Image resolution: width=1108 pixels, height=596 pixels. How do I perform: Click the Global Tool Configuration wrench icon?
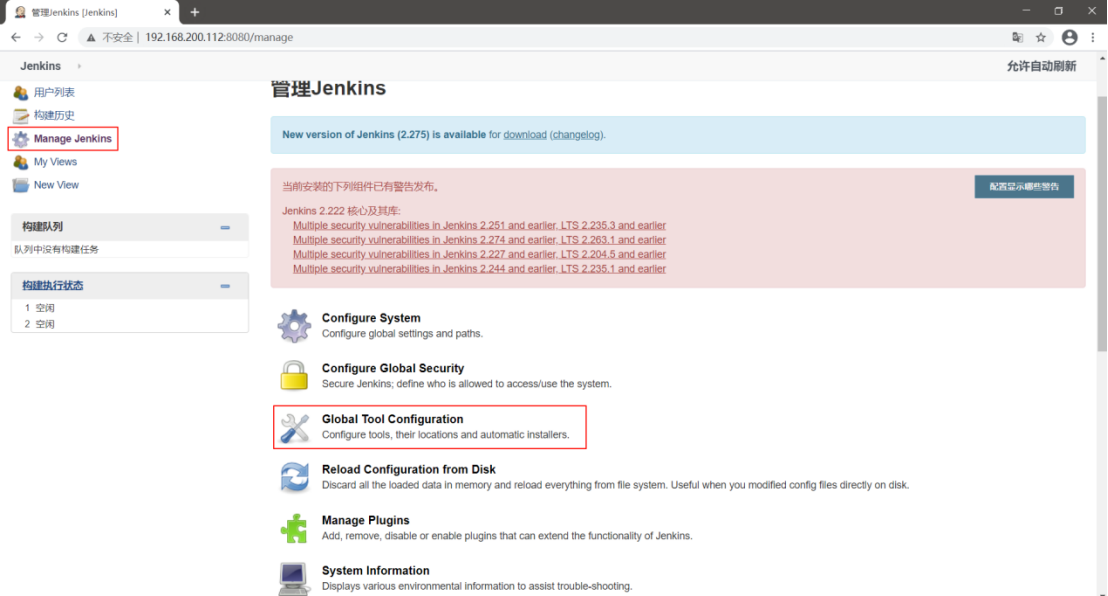tap(295, 427)
